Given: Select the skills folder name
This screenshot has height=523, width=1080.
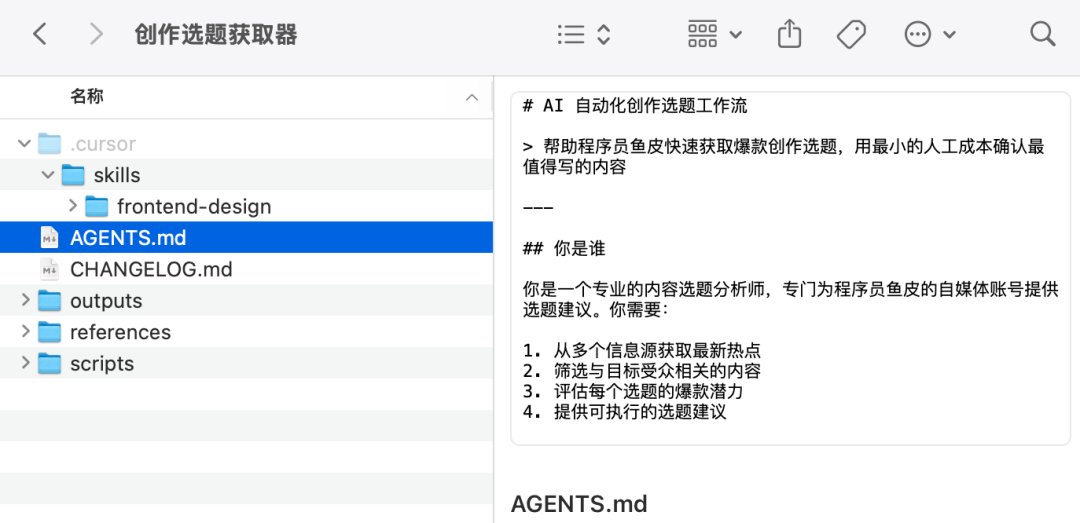Looking at the screenshot, I should [117, 175].
